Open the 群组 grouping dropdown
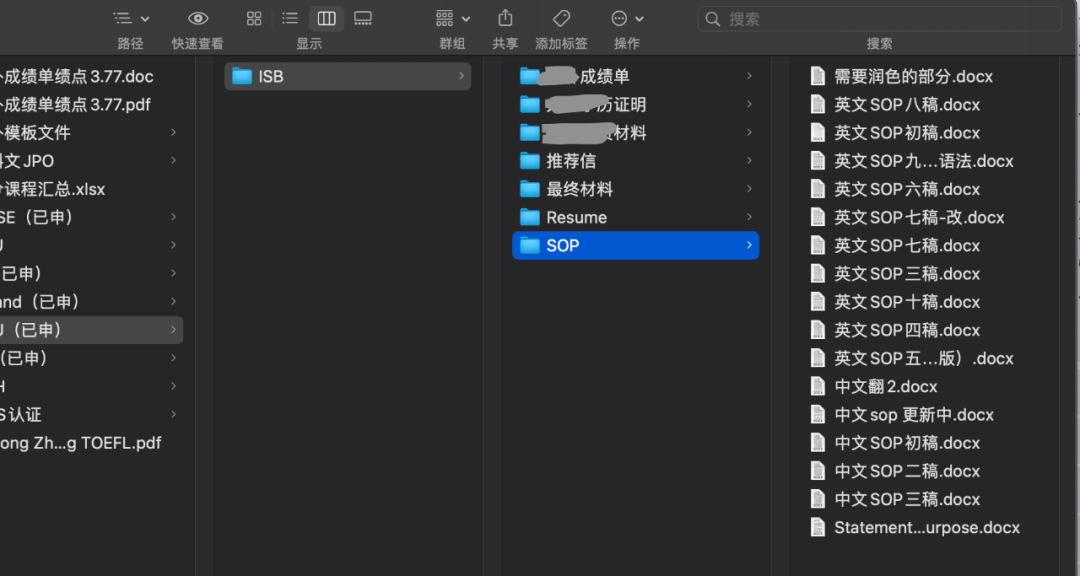 pos(449,17)
